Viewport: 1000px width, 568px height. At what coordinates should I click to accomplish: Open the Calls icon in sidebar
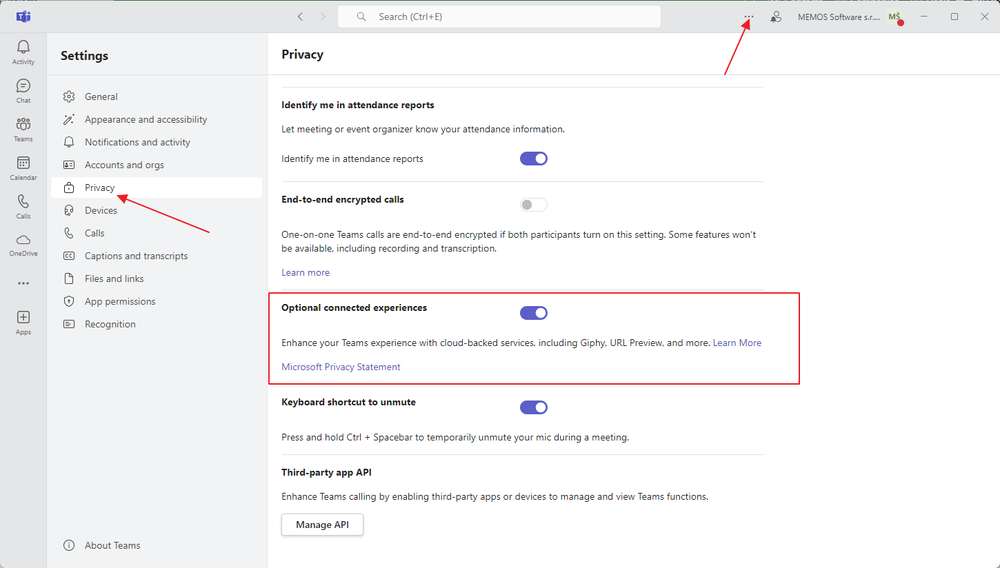click(23, 206)
